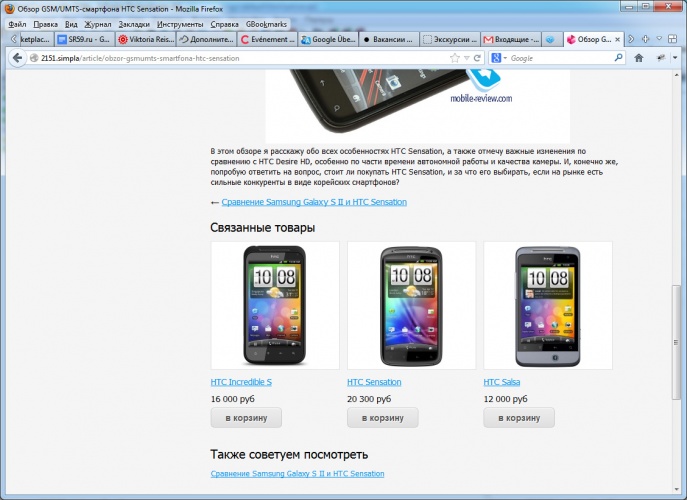Open the Сравнение link under Также советуем посмотреть
The height and width of the screenshot is (500, 687).
coord(297,474)
